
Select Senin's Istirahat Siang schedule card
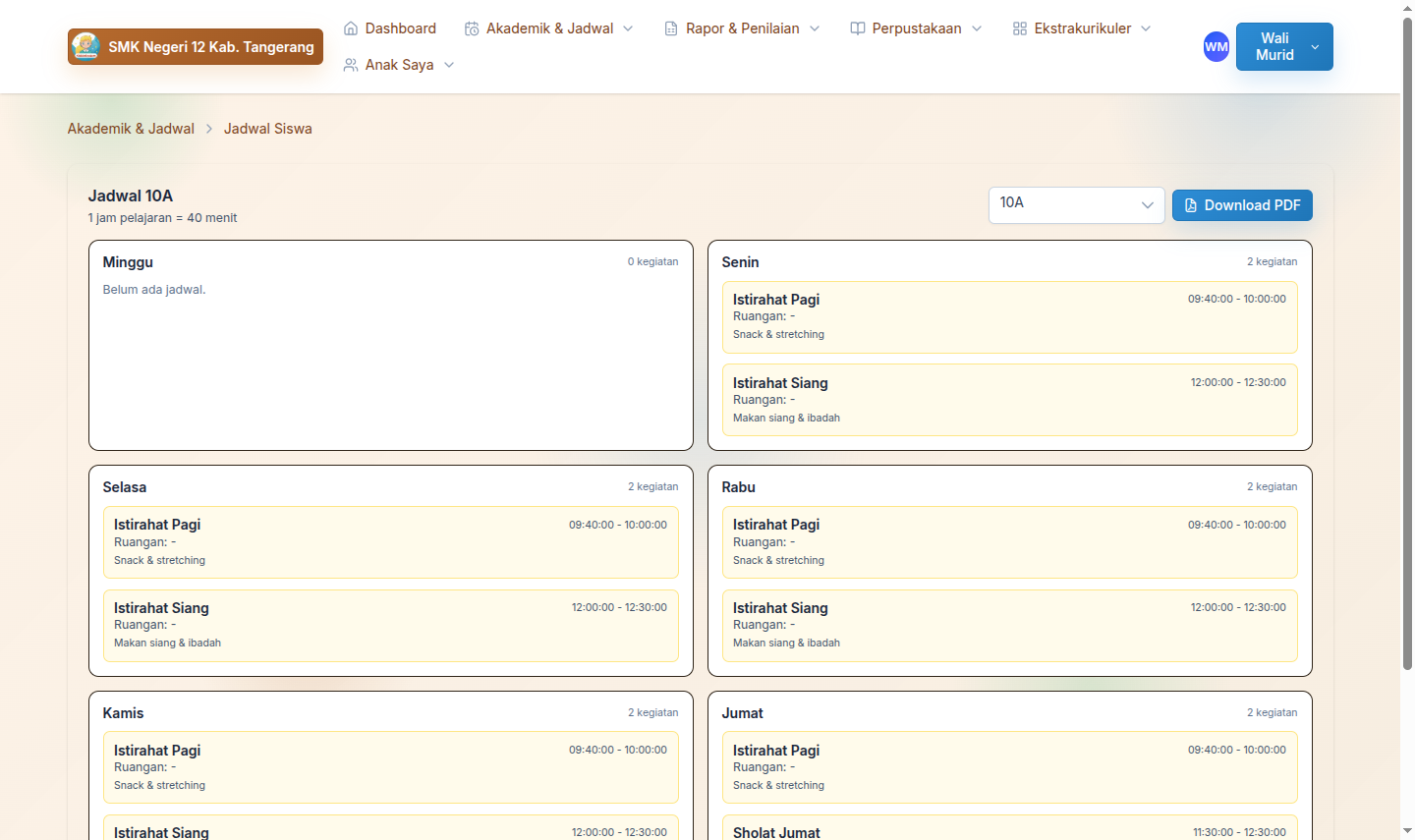pos(1009,400)
